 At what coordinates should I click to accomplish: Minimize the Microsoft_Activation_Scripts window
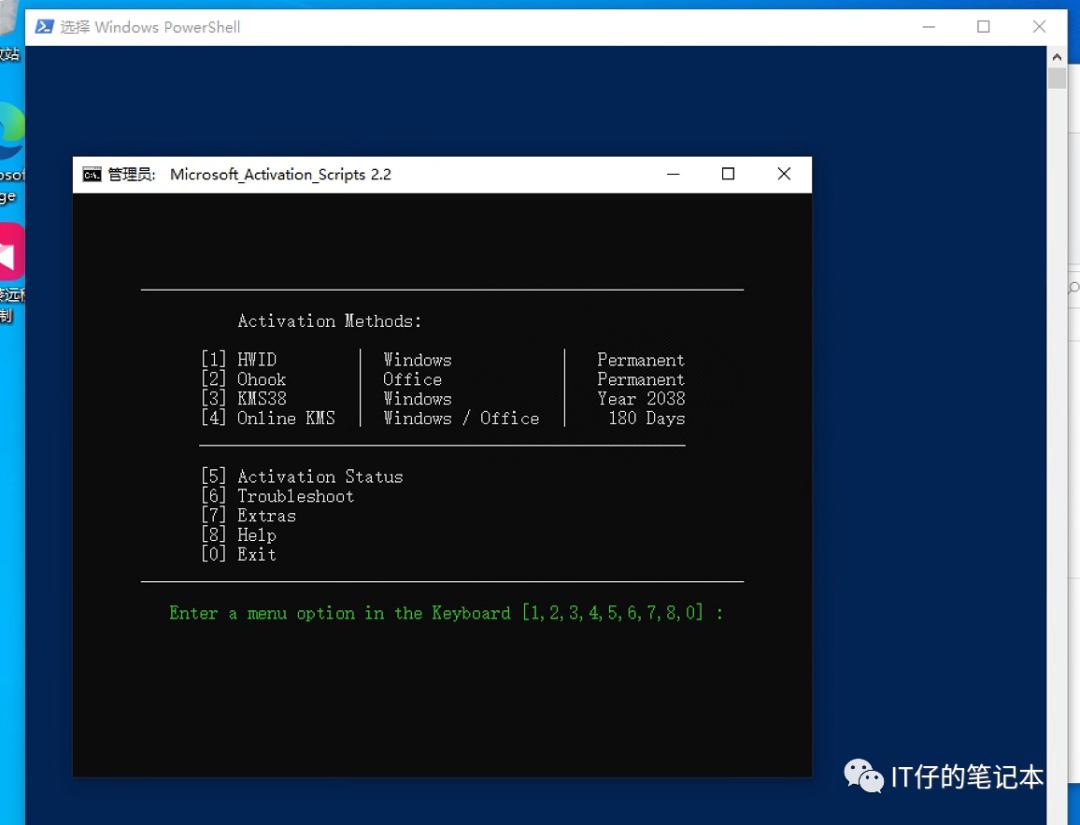coord(674,174)
